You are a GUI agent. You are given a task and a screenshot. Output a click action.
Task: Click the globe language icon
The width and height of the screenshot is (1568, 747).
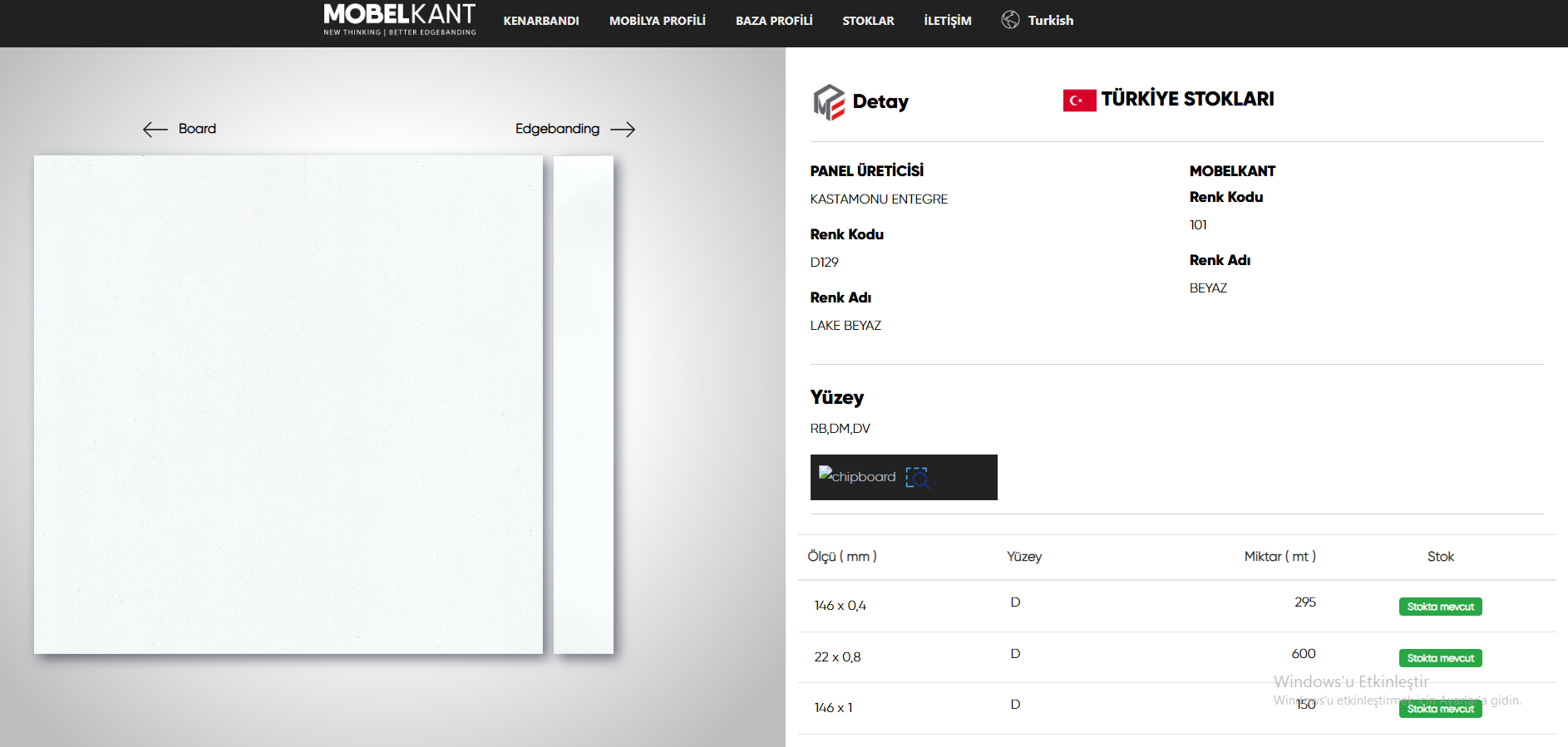pos(1010,20)
